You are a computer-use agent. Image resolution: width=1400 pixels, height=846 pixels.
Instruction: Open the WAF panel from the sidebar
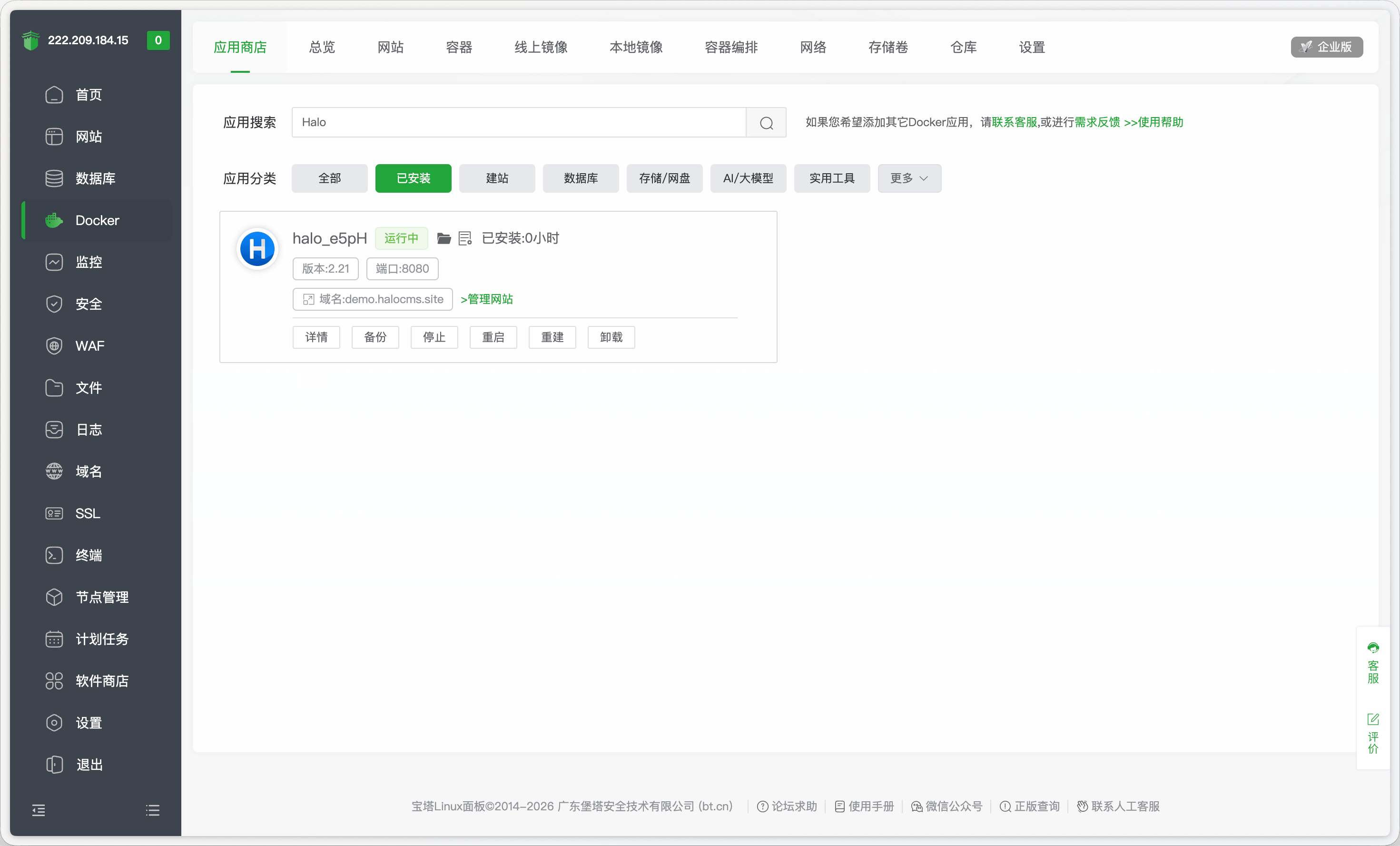click(x=89, y=345)
